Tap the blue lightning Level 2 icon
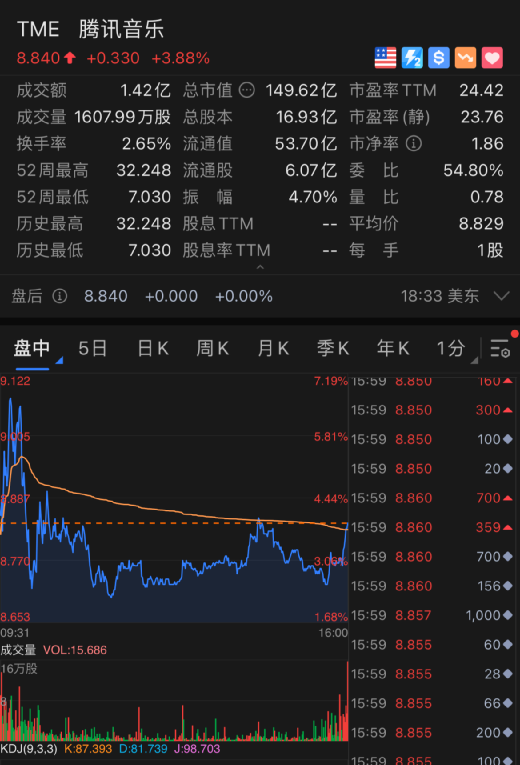Viewport: 520px width, 765px height. [412, 58]
